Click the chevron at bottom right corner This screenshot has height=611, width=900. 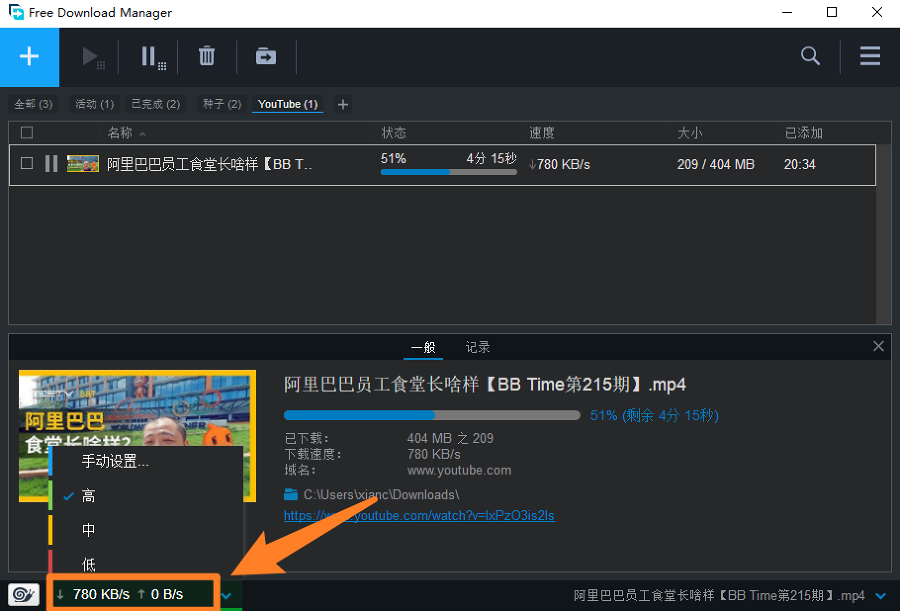point(880,595)
